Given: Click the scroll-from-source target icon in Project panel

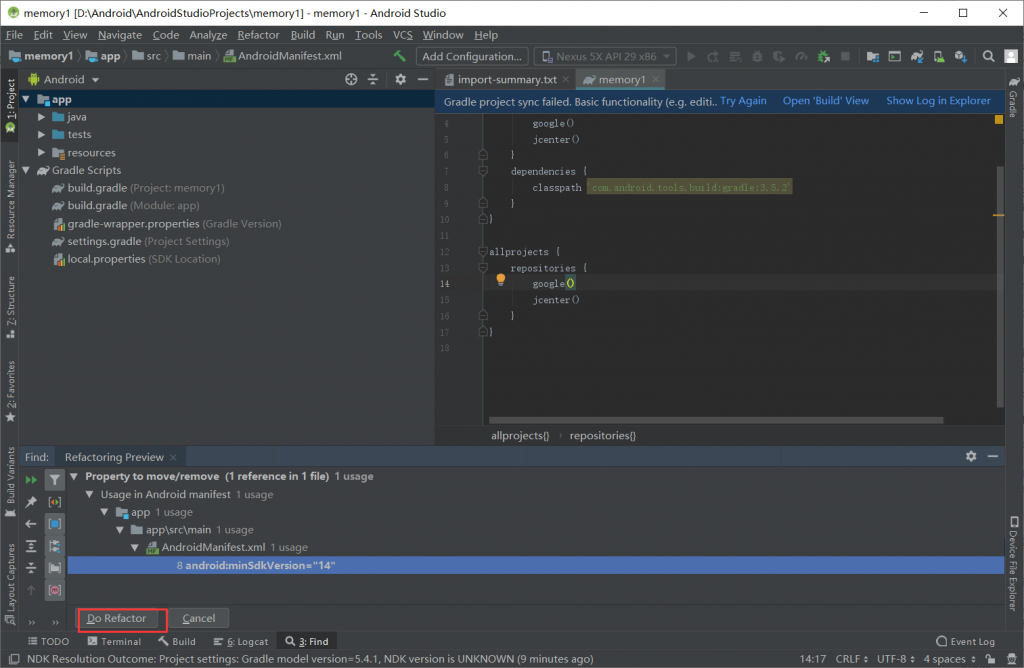Looking at the screenshot, I should (x=351, y=79).
